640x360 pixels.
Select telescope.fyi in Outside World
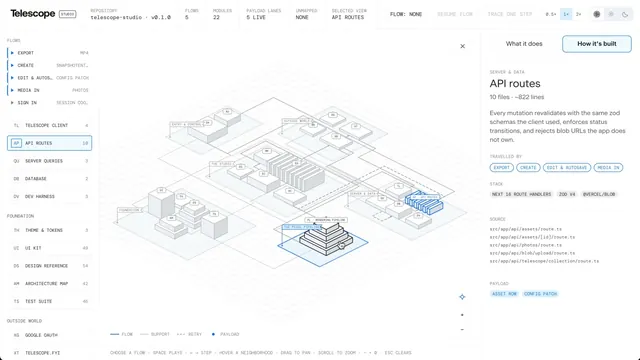pyautogui.click(x=49, y=353)
